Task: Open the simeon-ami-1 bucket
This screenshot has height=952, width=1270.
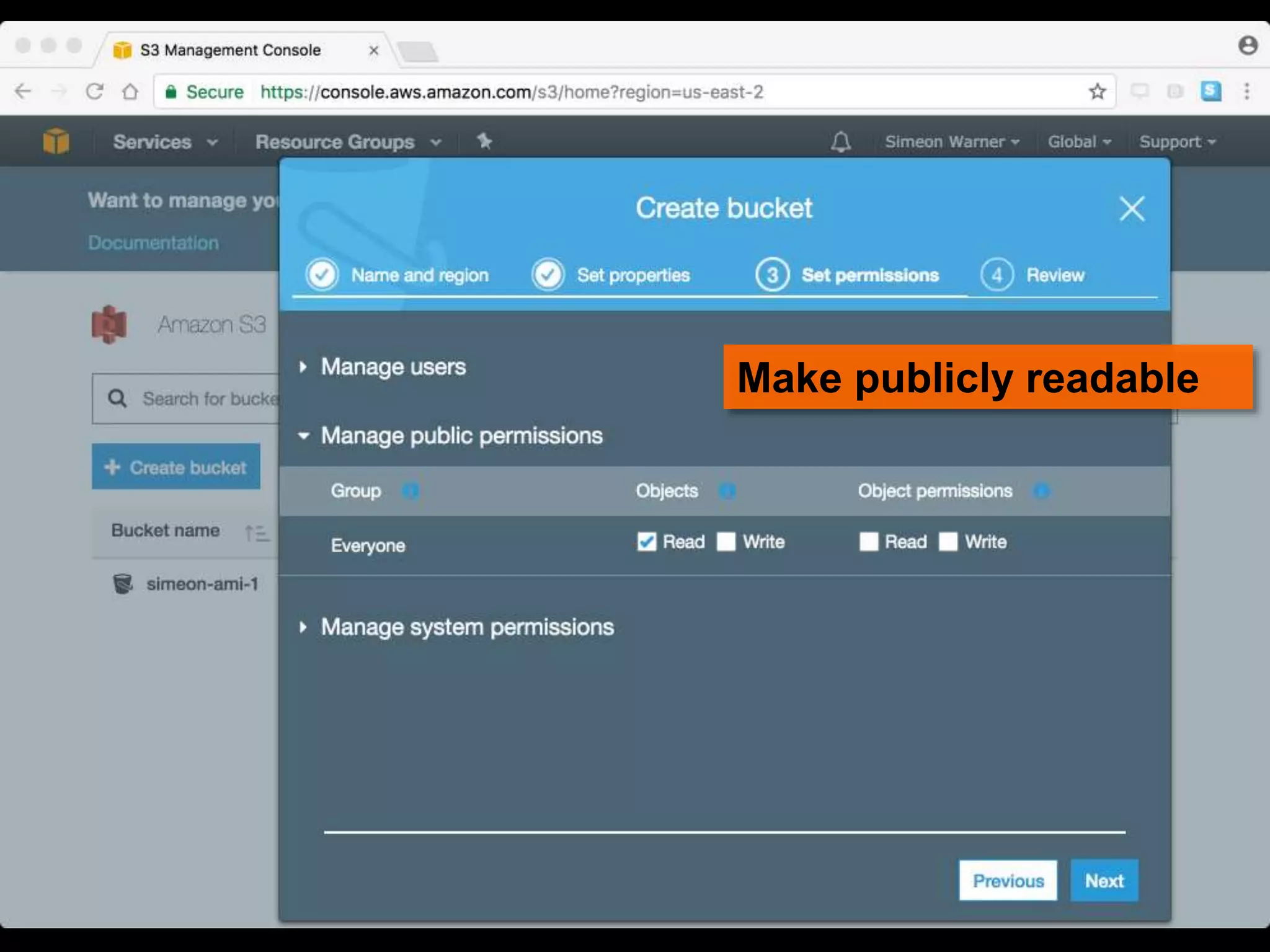Action: [x=202, y=584]
